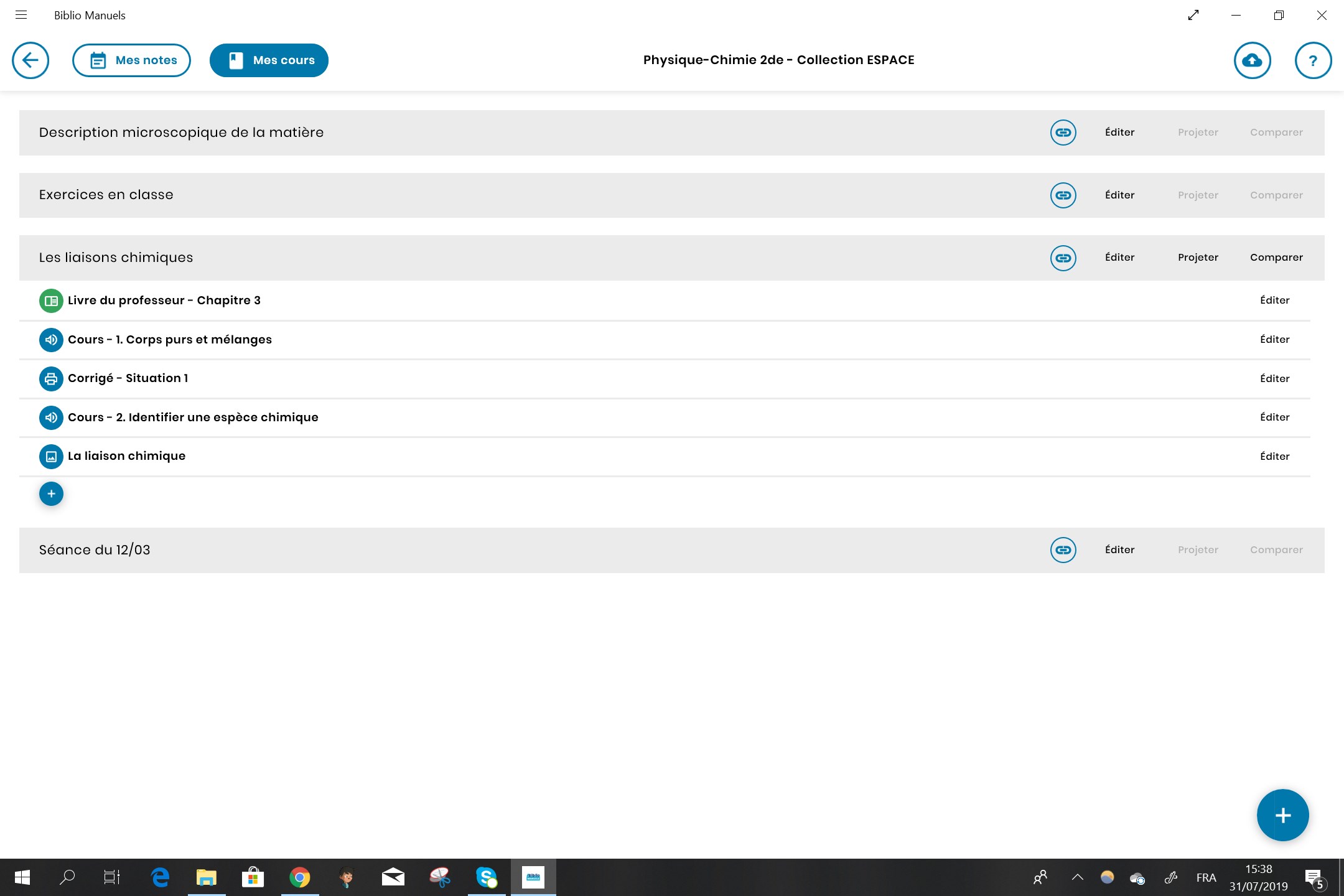The image size is (1344, 896).
Task: Open the cloud upload sync icon
Action: tap(1252, 60)
